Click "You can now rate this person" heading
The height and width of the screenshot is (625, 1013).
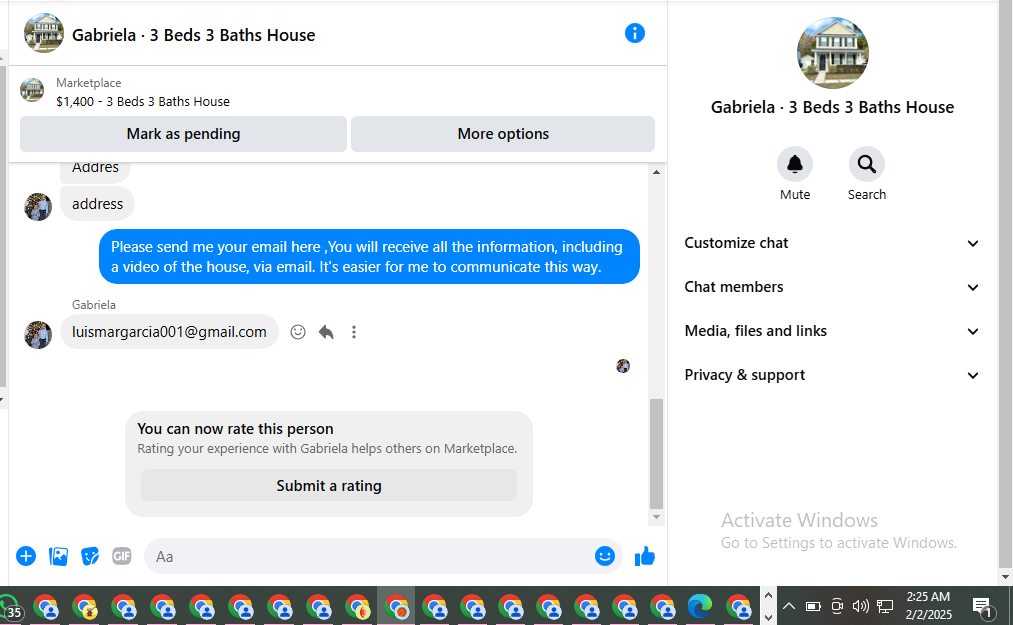(235, 429)
